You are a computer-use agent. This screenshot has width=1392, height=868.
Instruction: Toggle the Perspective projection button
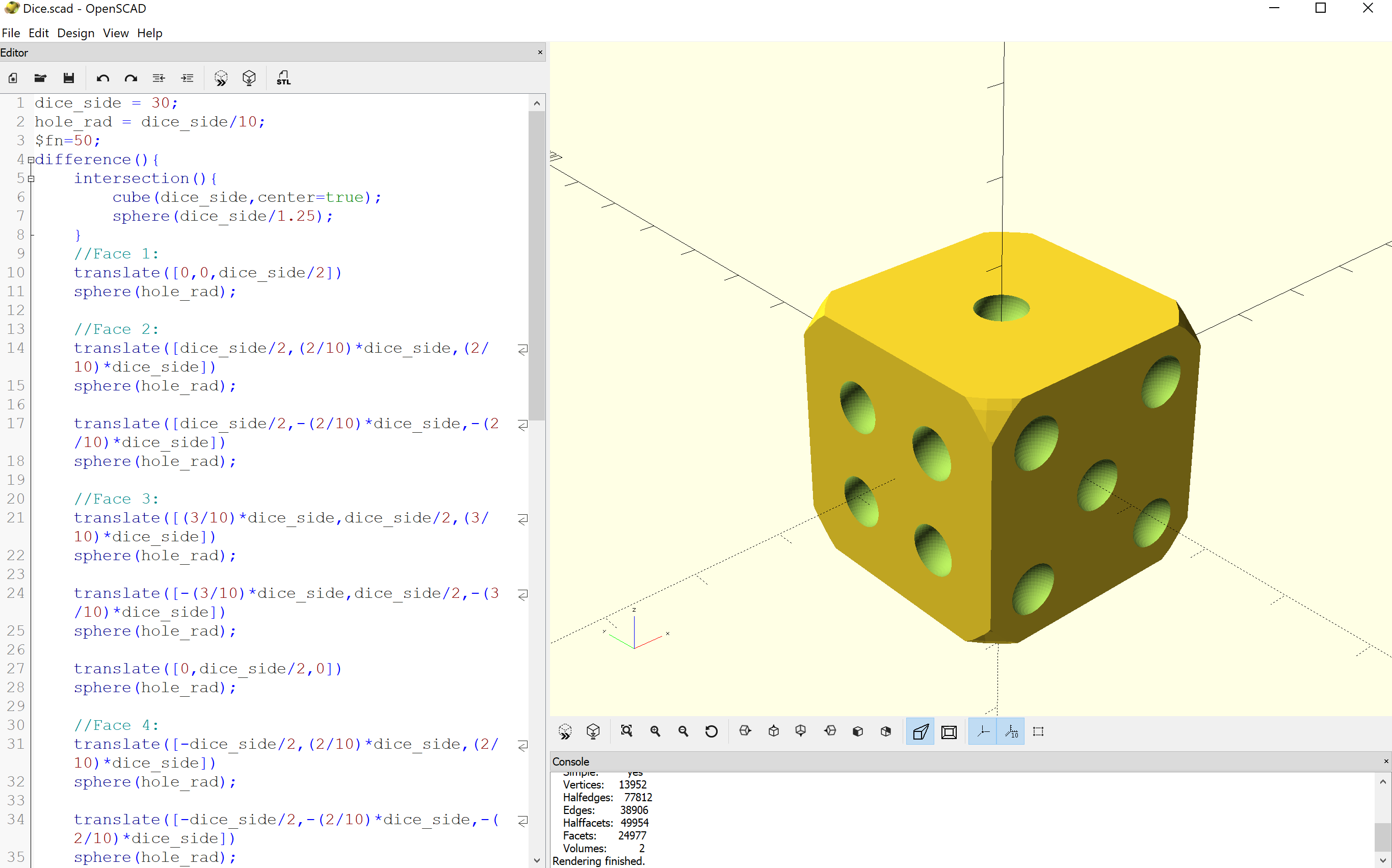[920, 731]
